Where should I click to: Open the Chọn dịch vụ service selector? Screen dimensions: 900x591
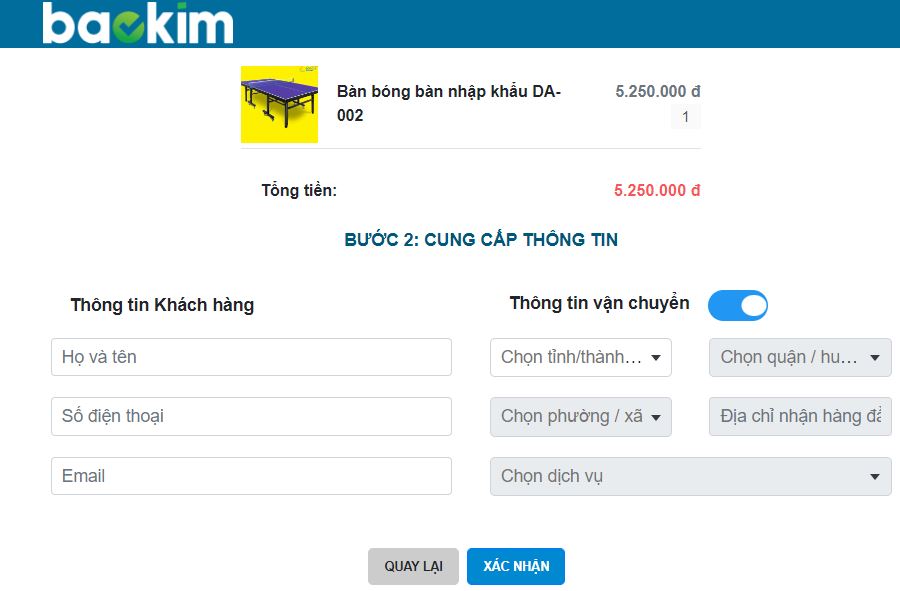[690, 475]
